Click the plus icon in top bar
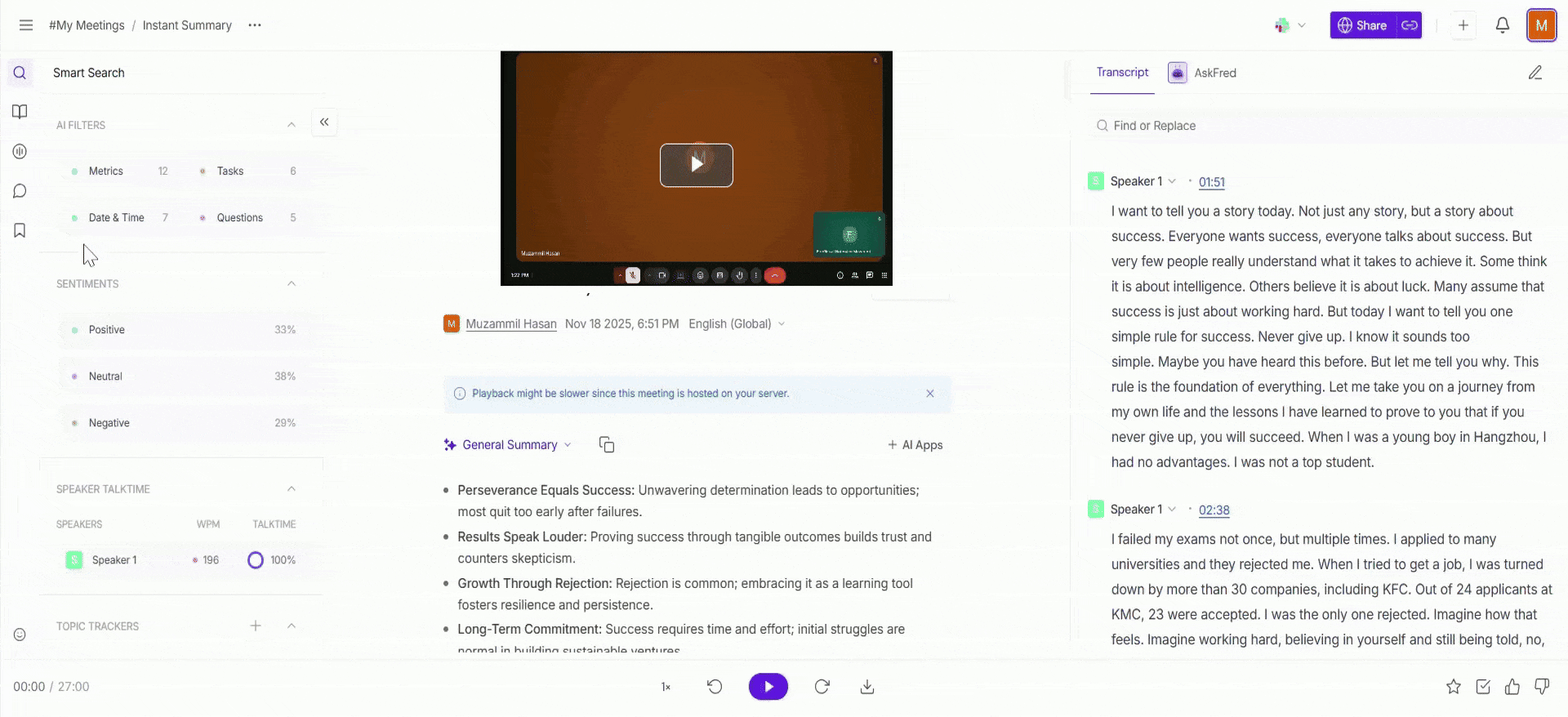Image resolution: width=1568 pixels, height=717 pixels. coord(1463,25)
